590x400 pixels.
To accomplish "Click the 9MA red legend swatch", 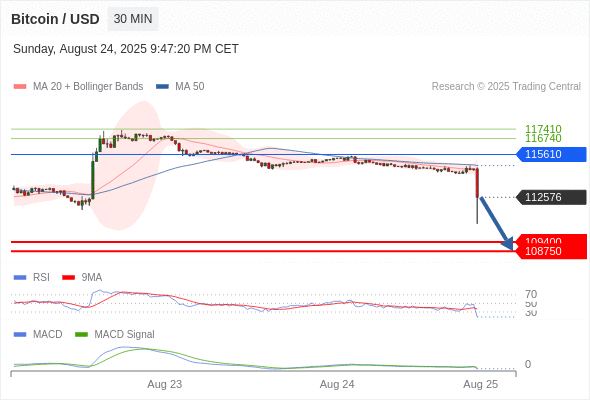I will [x=68, y=278].
